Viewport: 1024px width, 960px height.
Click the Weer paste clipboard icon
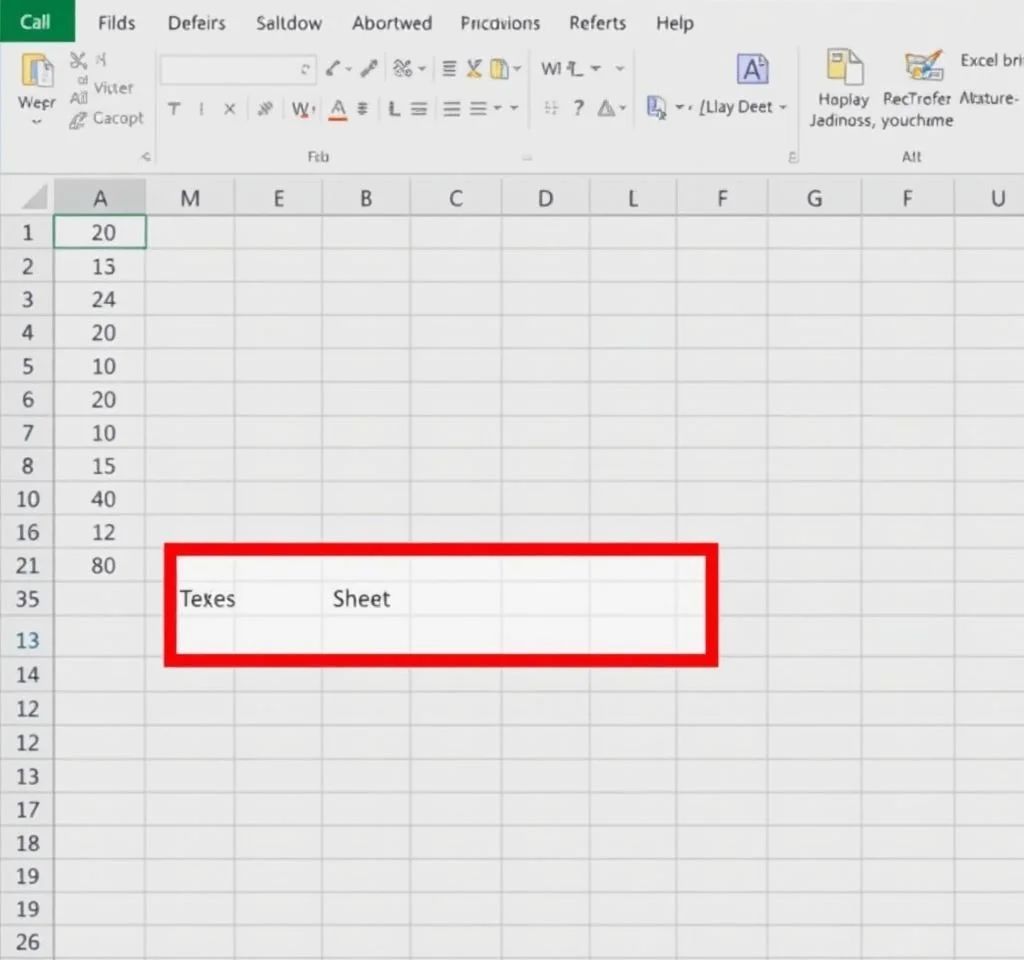click(37, 72)
